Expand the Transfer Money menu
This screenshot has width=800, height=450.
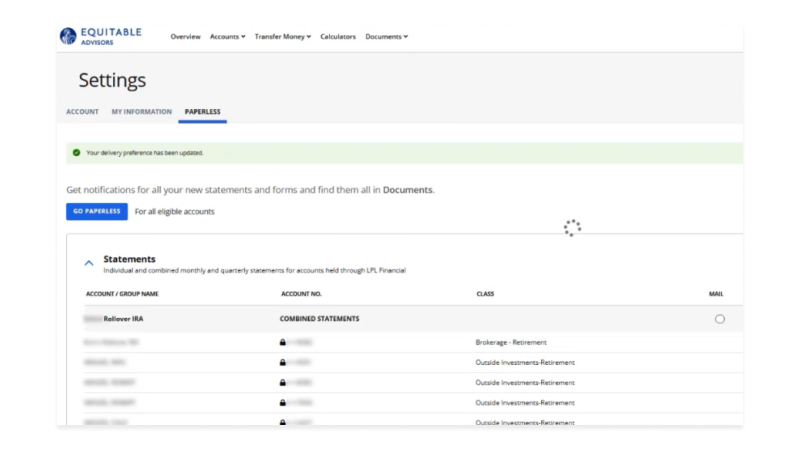[x=283, y=37]
